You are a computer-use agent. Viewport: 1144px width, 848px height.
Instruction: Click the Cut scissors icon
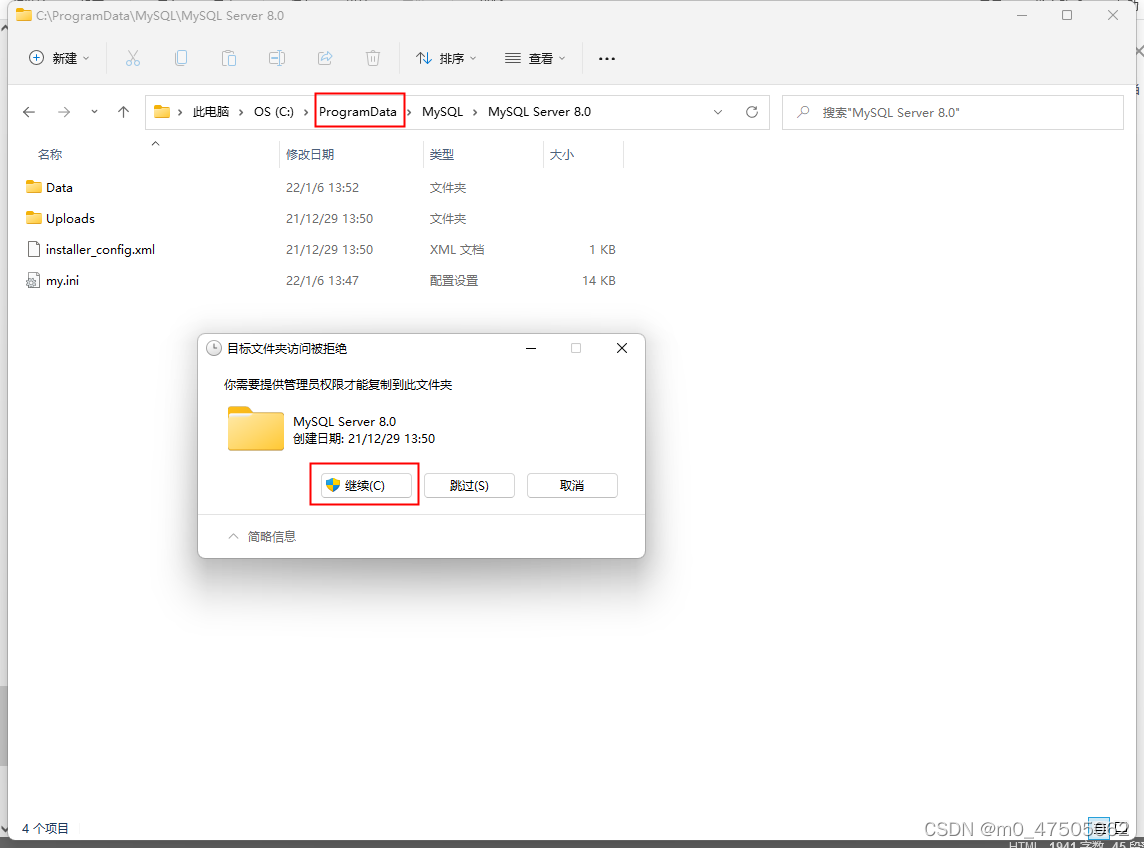tap(133, 58)
